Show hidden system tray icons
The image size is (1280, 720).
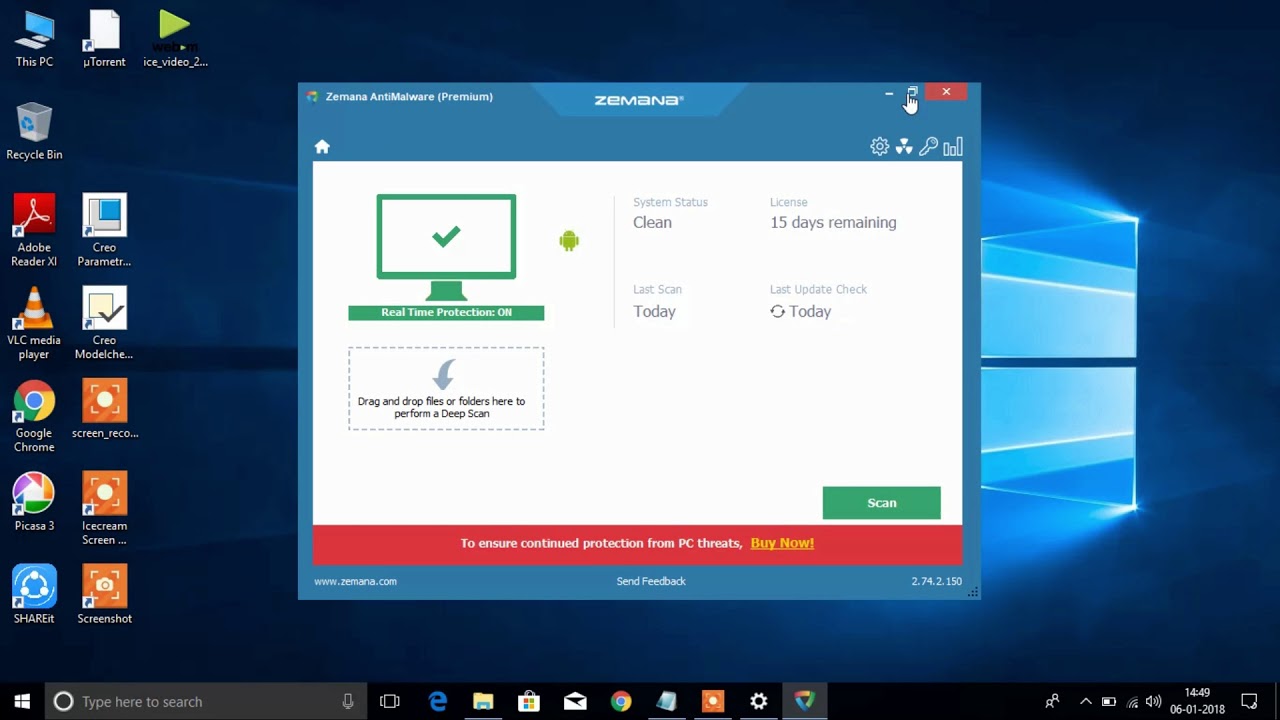click(x=1085, y=701)
